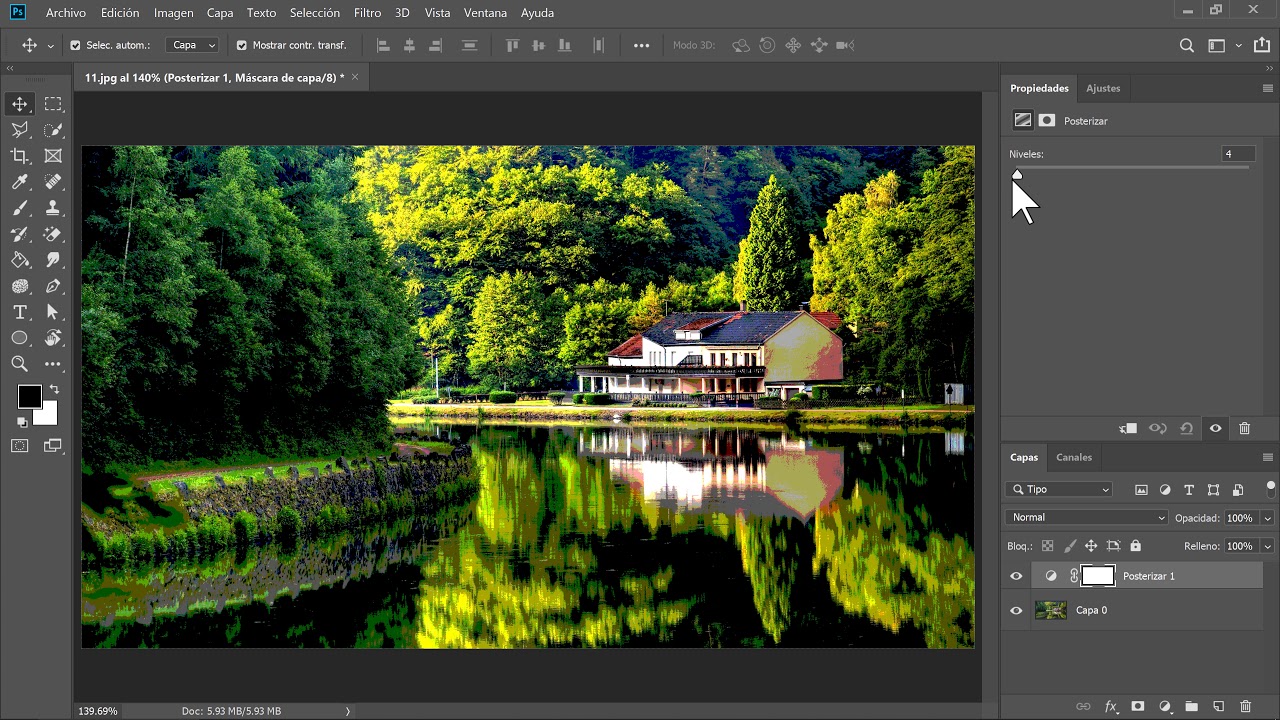Hide the Capa 0 layer
This screenshot has width=1280, height=720.
[x=1016, y=610]
